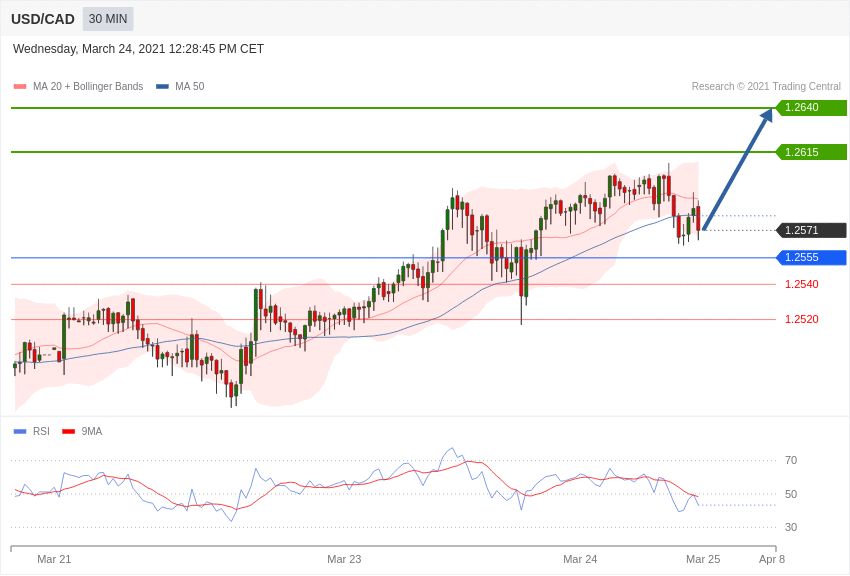Click the Research © 2021 Trading Central credit
850x576 pixels.
(x=766, y=86)
